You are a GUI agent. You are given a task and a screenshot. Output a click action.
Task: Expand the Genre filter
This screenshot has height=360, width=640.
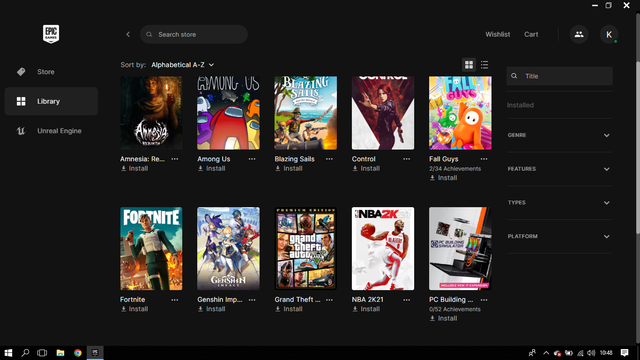tap(559, 135)
